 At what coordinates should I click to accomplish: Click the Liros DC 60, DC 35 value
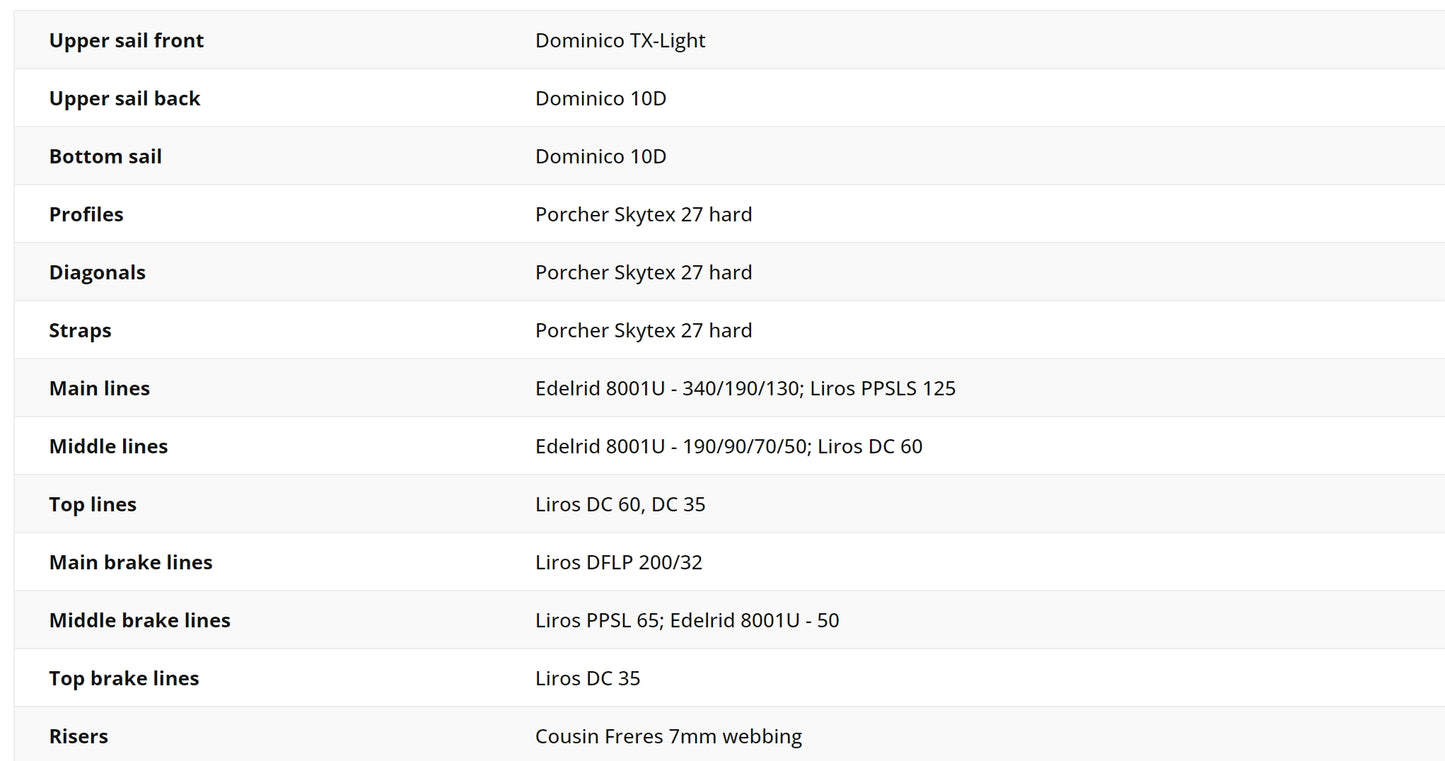pos(620,504)
